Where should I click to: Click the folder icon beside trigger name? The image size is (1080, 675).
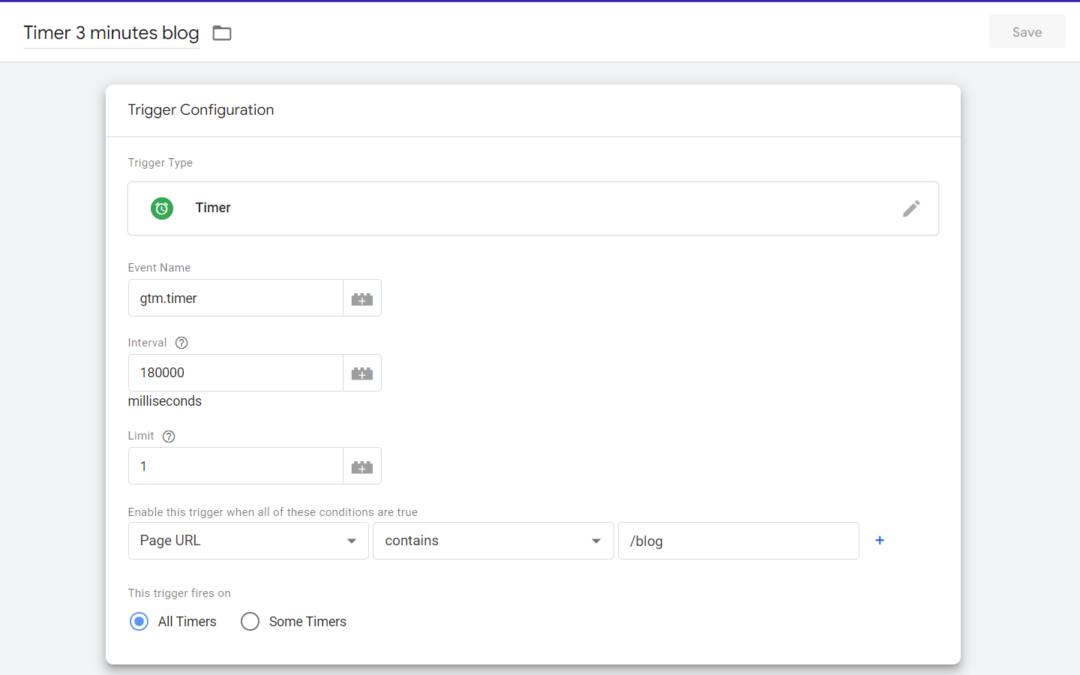tap(222, 33)
